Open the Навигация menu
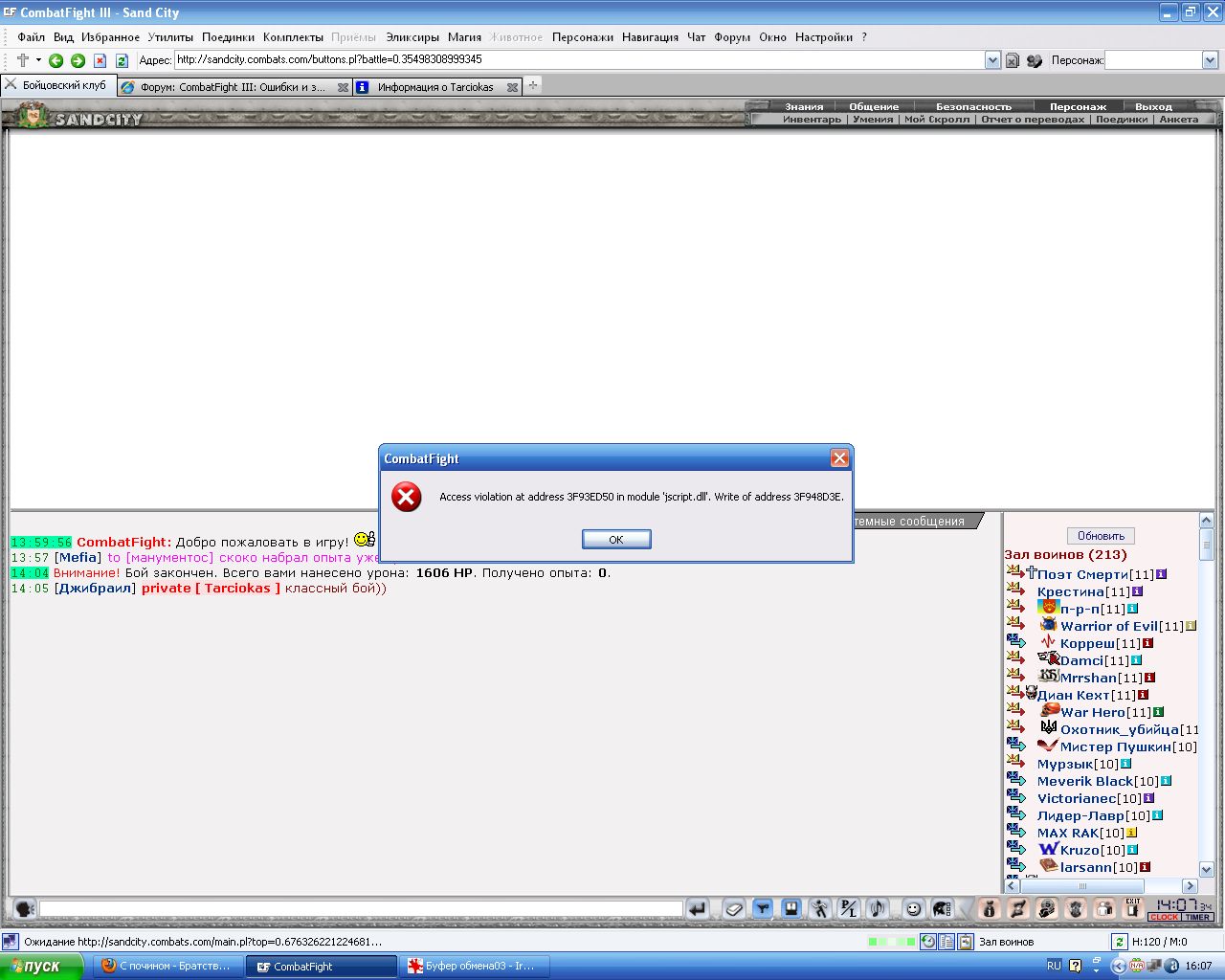Image resolution: width=1225 pixels, height=980 pixels. (650, 37)
